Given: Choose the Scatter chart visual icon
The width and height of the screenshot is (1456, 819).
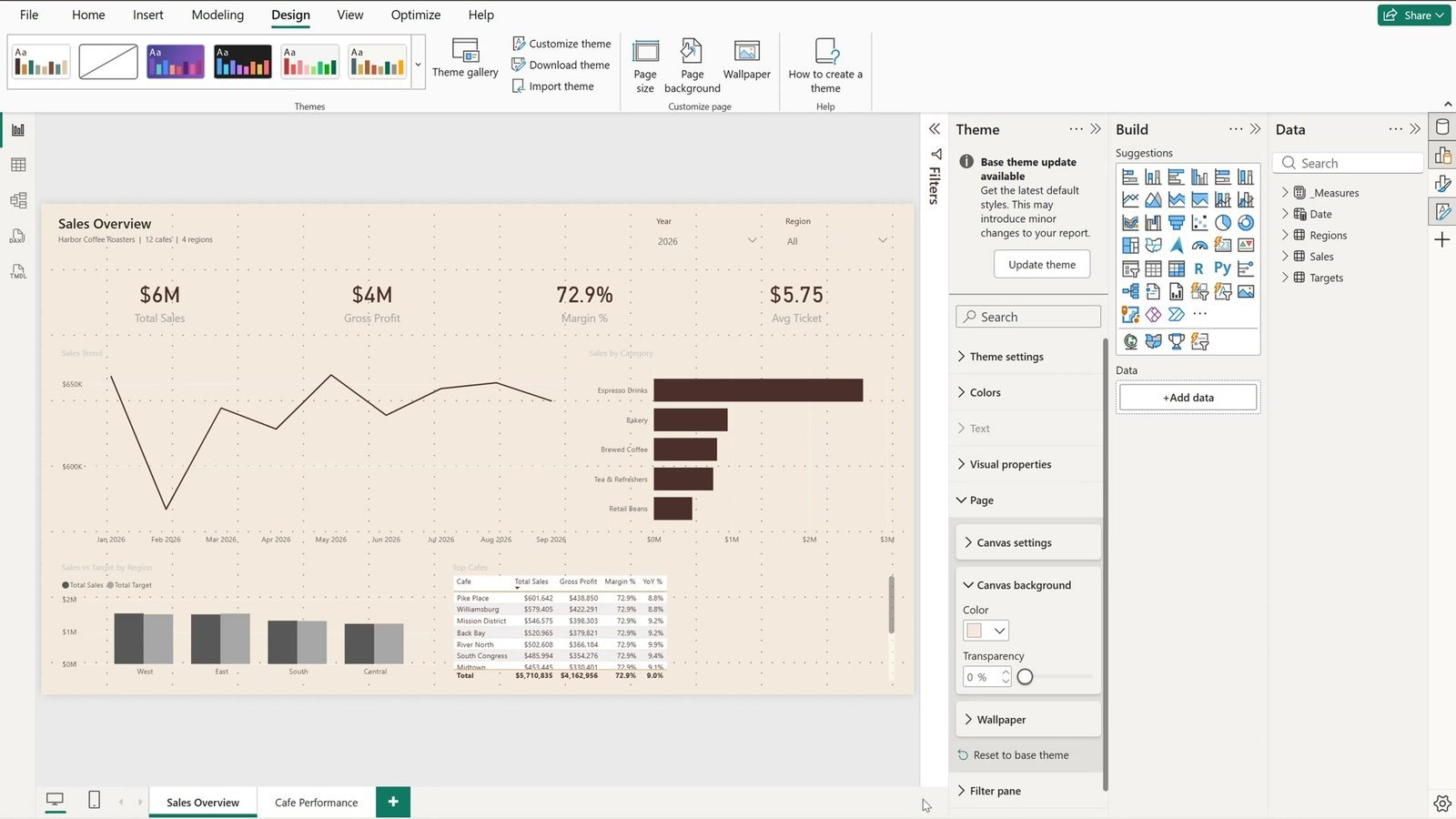Looking at the screenshot, I should (1199, 222).
